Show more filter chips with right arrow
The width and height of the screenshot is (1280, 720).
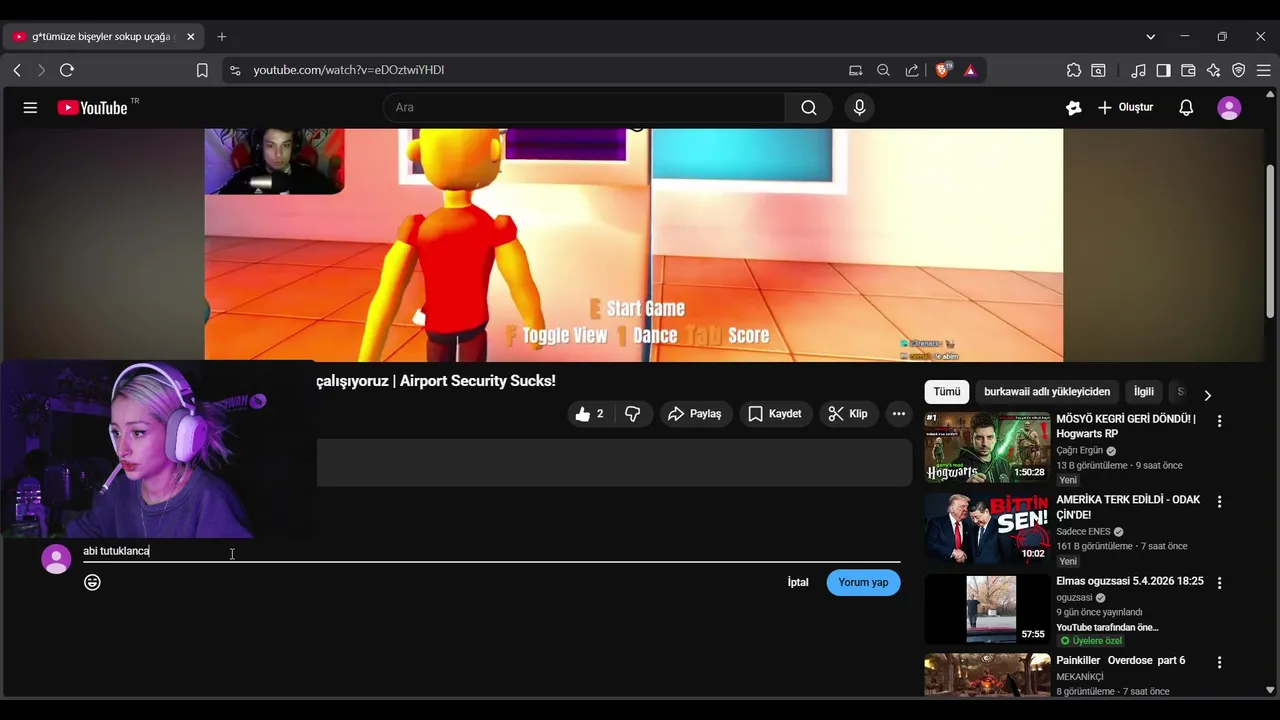click(x=1207, y=395)
